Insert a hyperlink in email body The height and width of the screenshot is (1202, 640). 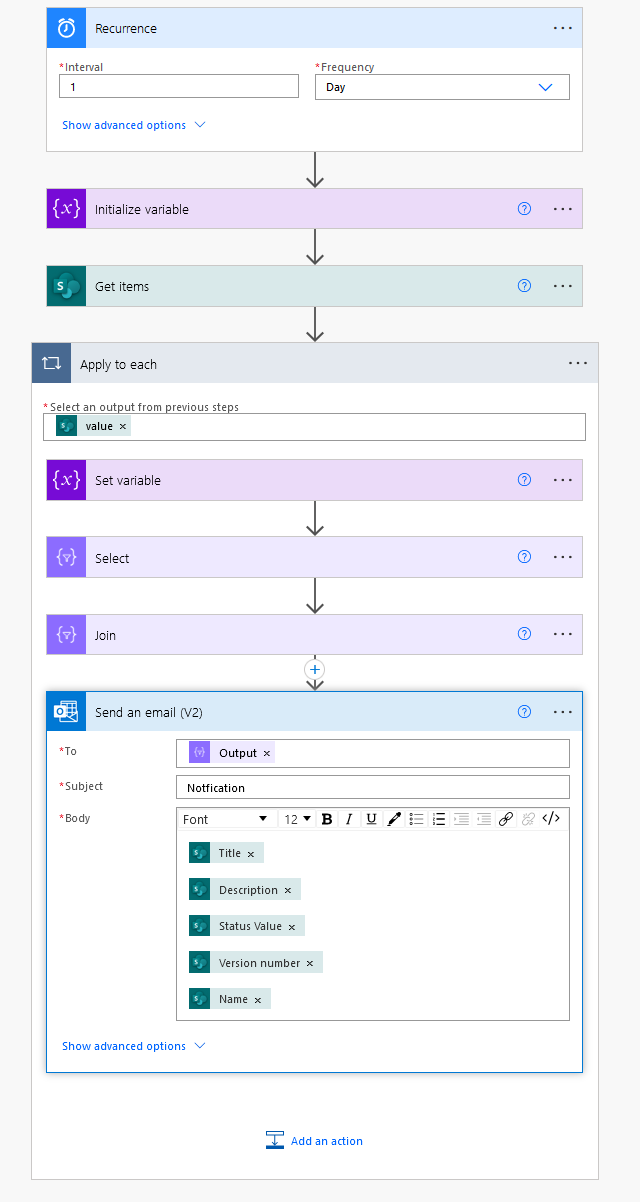[506, 819]
